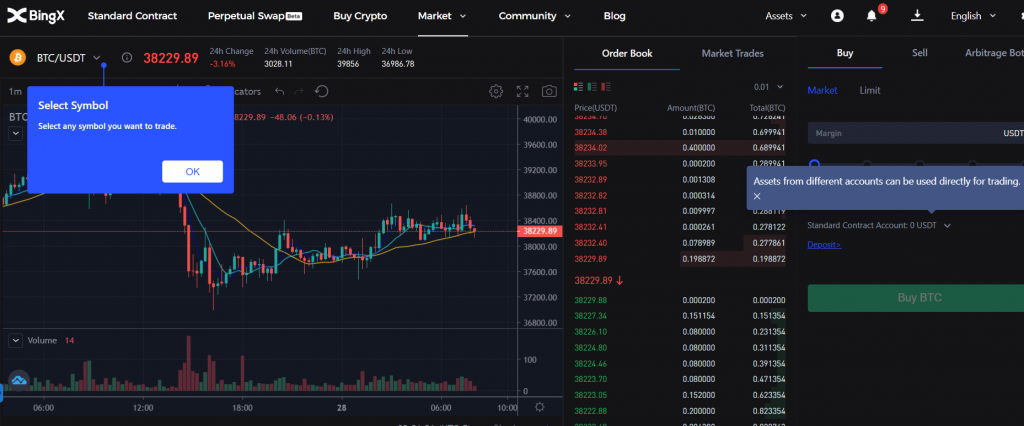Open the account profile icon
This screenshot has width=1024, height=426.
[x=837, y=16]
